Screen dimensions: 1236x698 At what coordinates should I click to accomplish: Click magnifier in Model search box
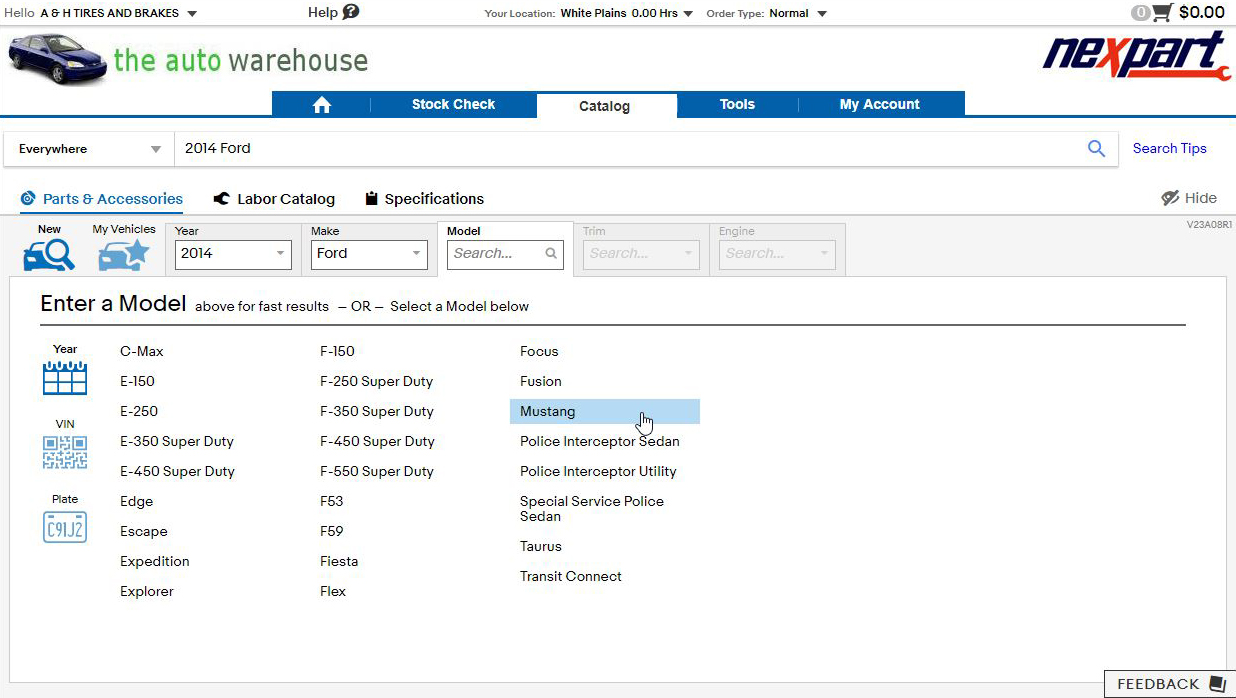551,254
